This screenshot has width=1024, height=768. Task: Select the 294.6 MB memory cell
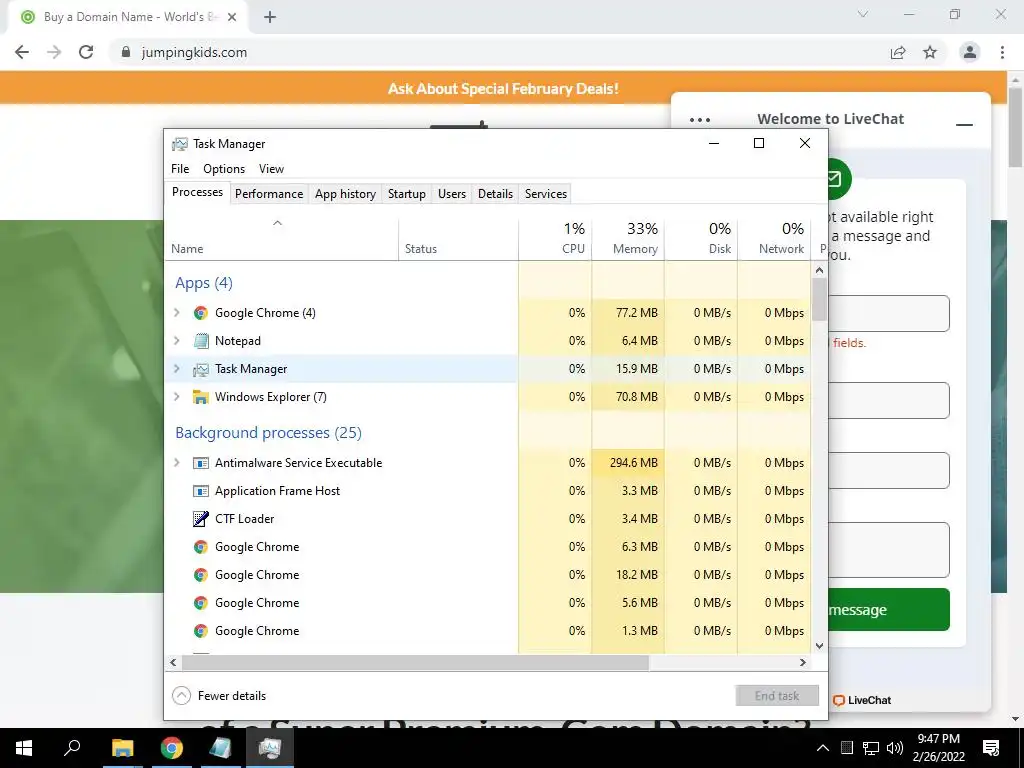(x=628, y=463)
